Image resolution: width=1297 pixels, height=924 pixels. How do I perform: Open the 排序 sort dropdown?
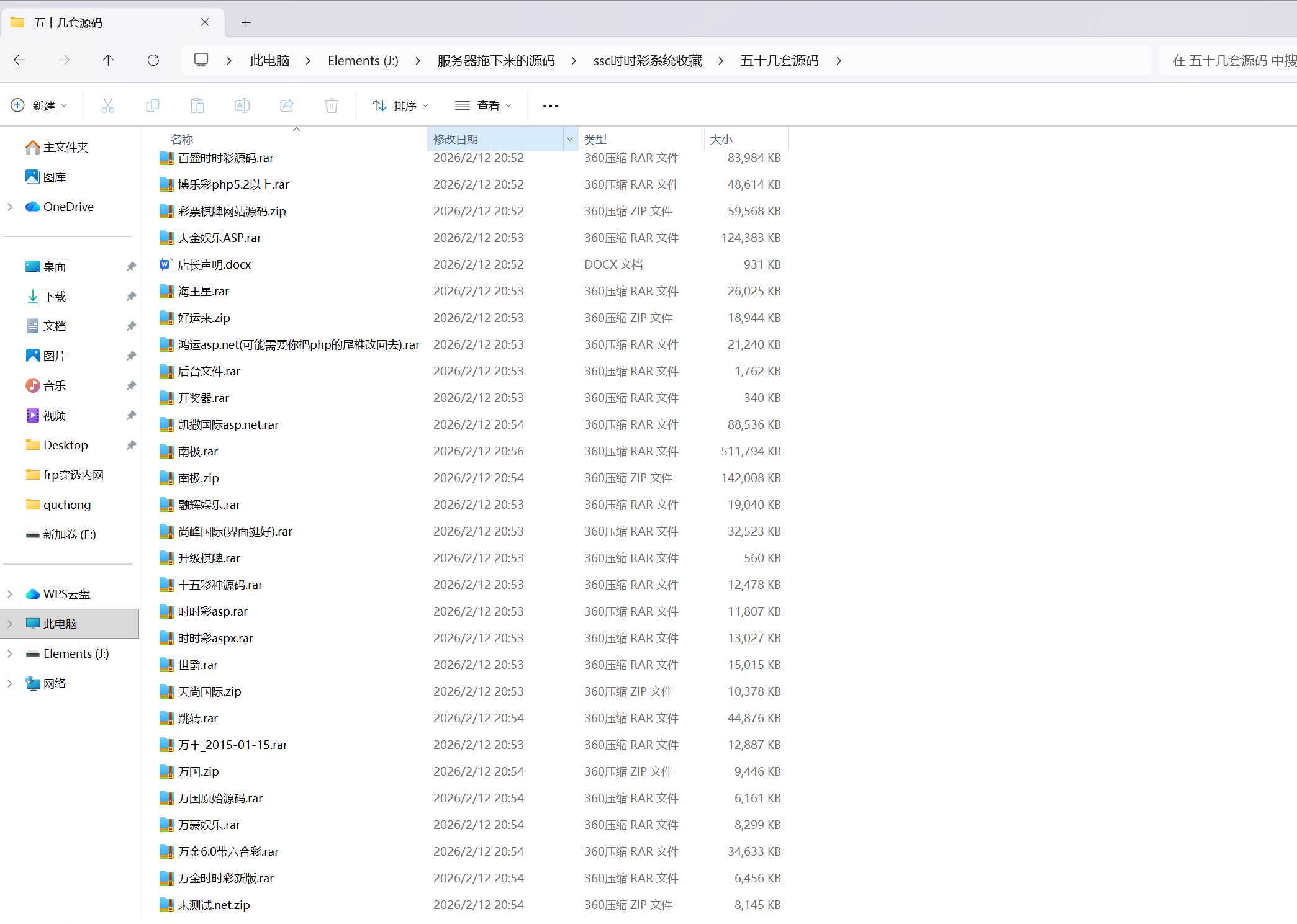point(400,105)
